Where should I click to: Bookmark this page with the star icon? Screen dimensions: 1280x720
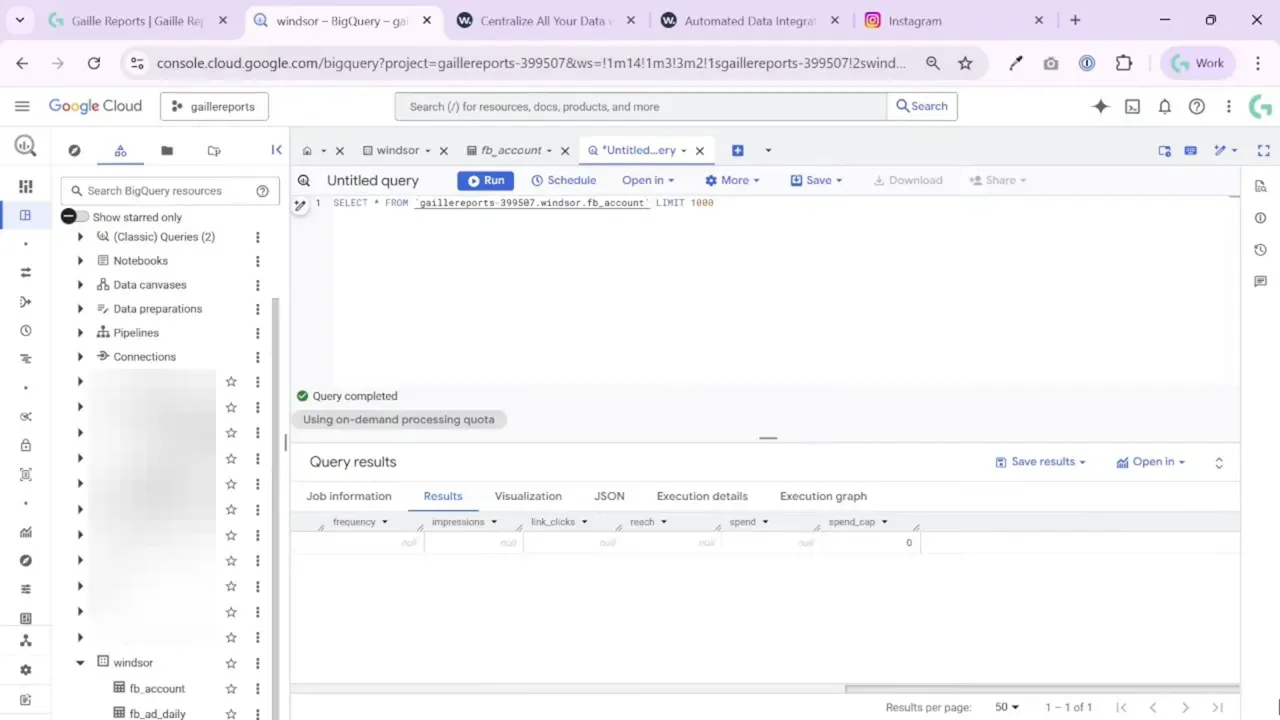point(965,63)
